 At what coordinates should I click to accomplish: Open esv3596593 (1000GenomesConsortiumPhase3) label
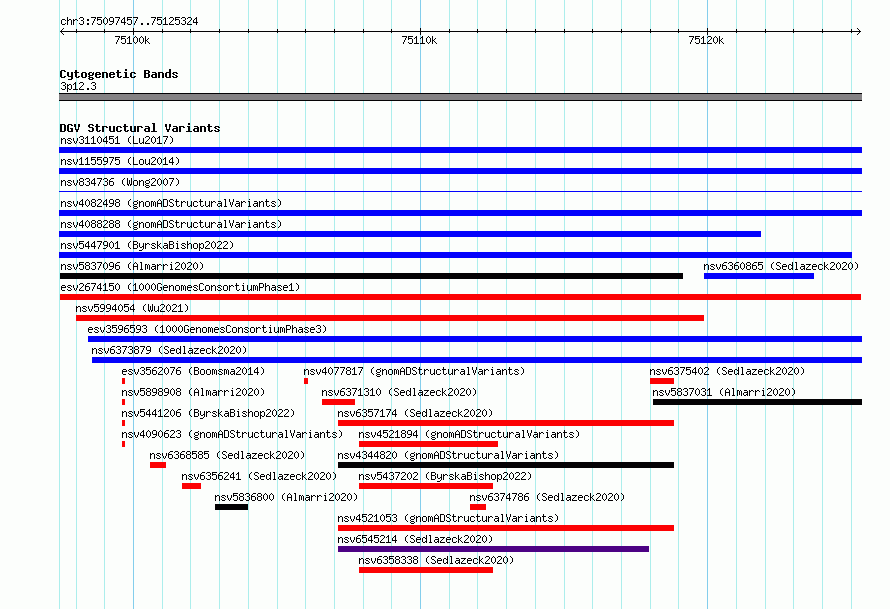(207, 329)
